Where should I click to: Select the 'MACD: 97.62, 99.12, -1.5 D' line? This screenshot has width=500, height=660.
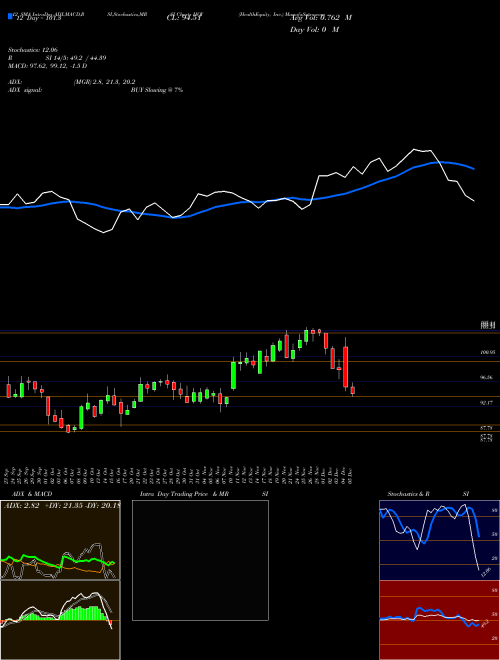click(x=48, y=66)
